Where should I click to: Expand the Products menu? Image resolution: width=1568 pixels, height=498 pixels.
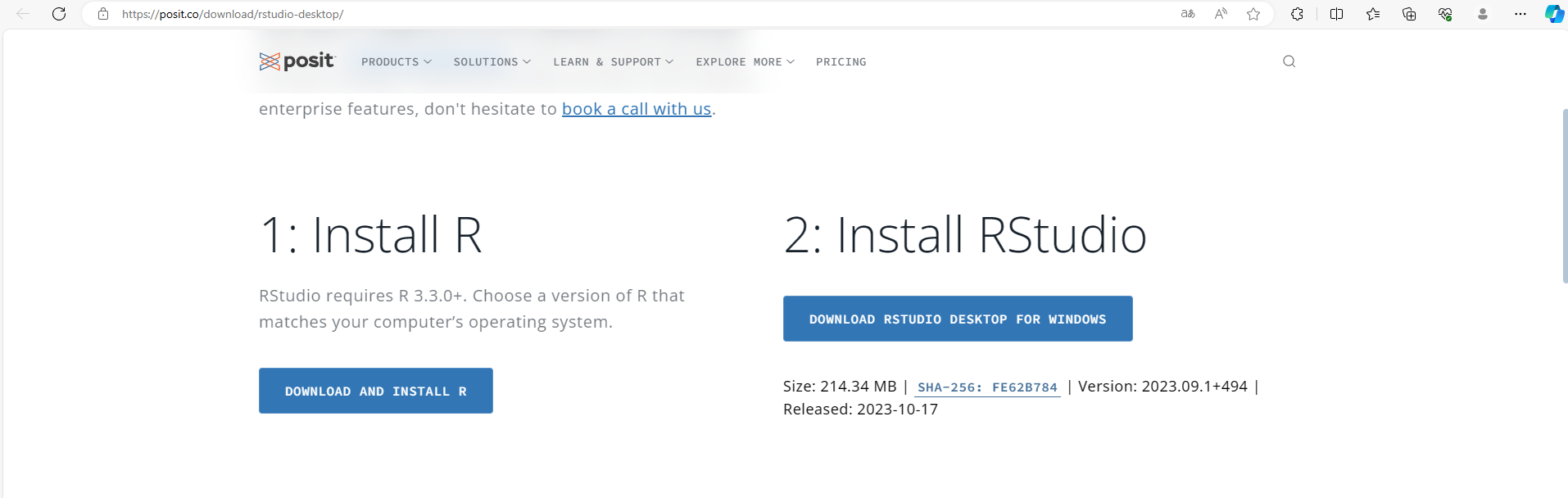(397, 62)
